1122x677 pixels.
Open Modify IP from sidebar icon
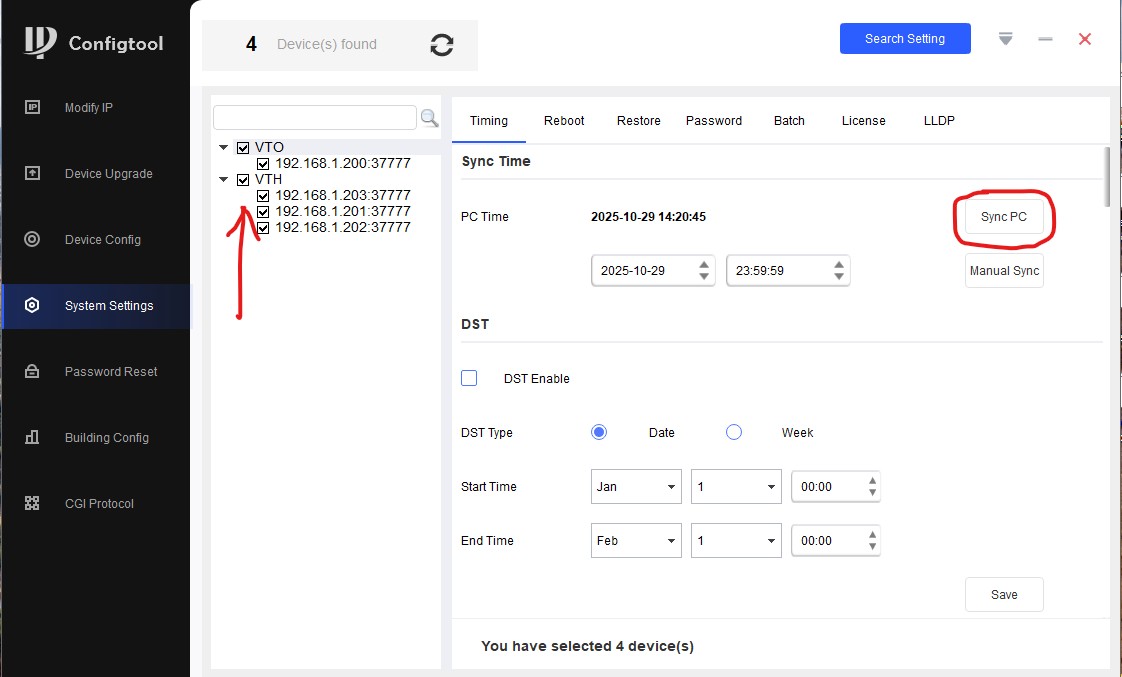32,108
